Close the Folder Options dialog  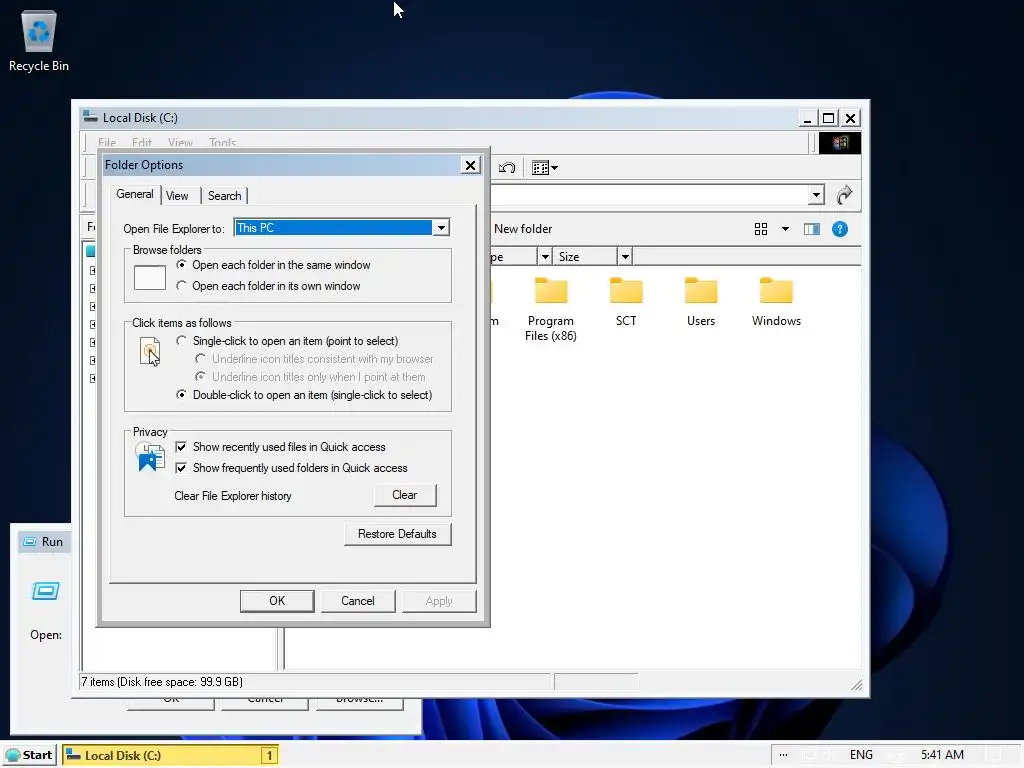[x=470, y=165]
